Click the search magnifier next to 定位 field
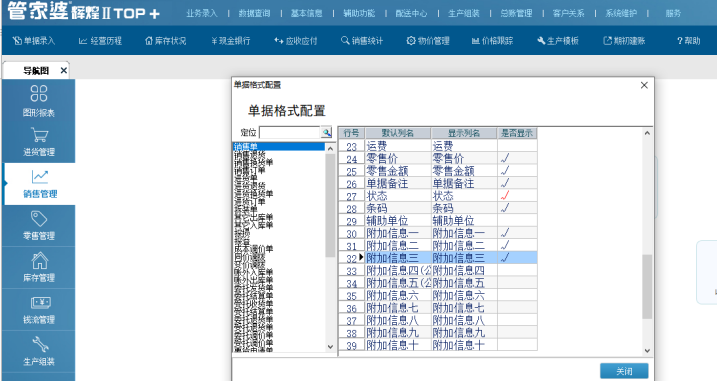 326,132
